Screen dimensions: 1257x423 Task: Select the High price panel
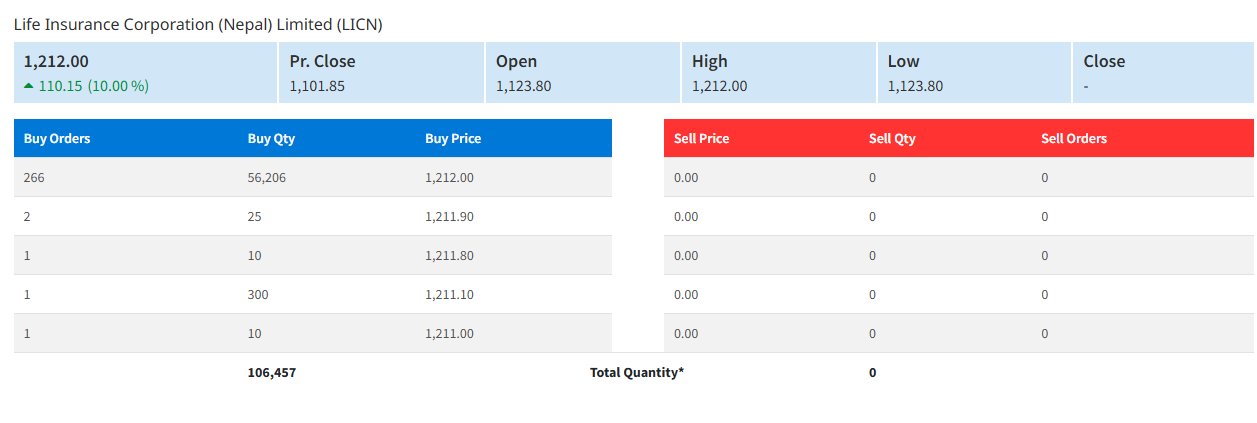click(x=778, y=72)
